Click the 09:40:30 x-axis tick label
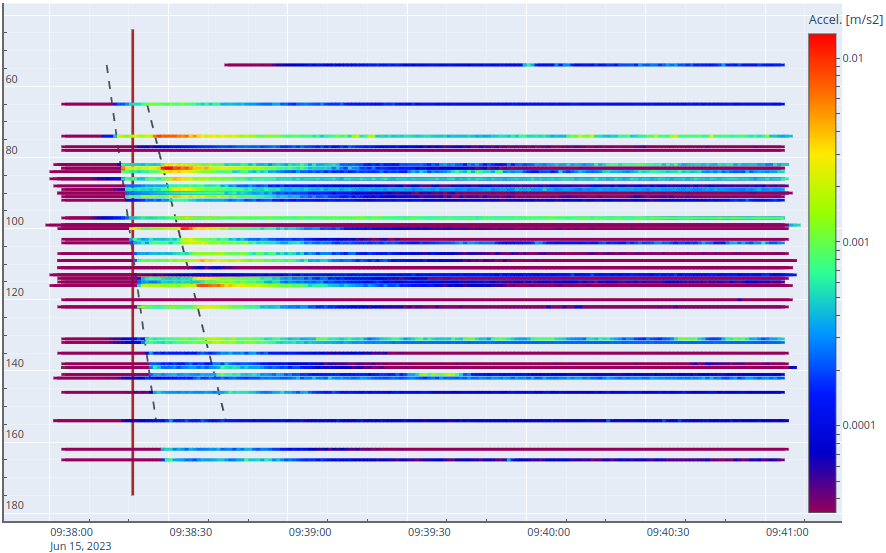The width and height of the screenshot is (886, 553). click(x=668, y=533)
